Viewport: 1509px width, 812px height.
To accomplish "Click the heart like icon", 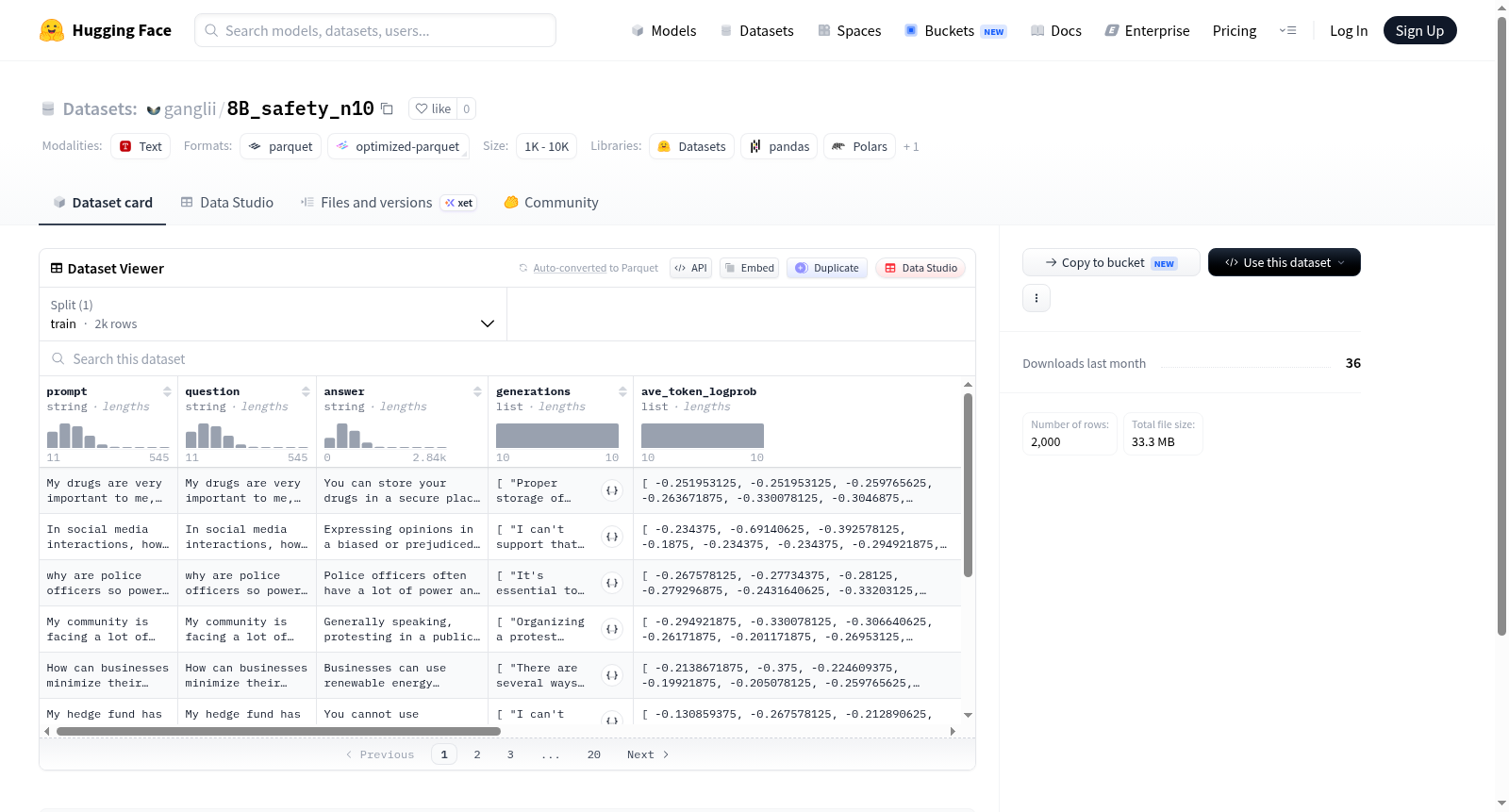I will point(422,108).
